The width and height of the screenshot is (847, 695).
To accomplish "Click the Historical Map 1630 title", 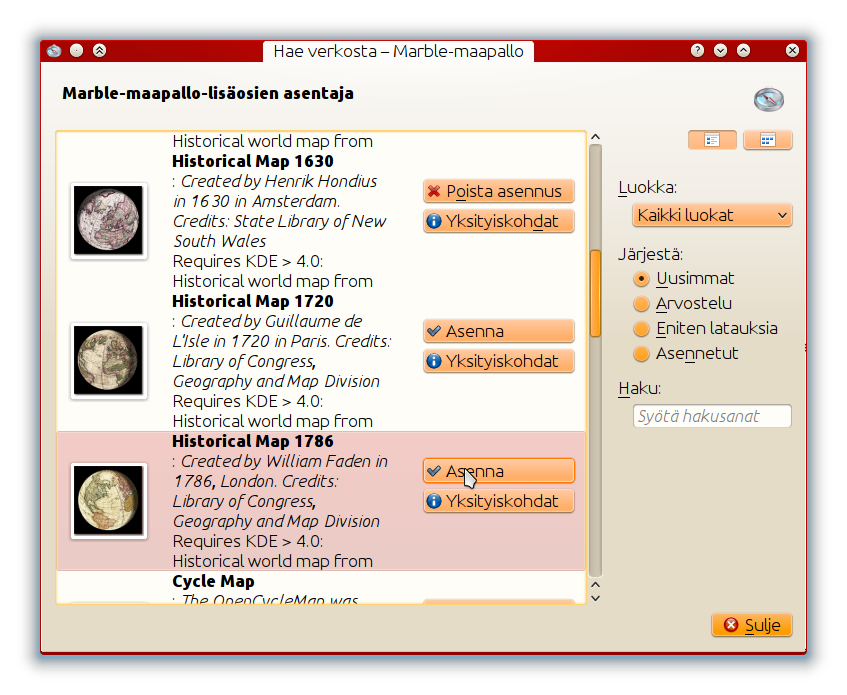I will point(253,161).
